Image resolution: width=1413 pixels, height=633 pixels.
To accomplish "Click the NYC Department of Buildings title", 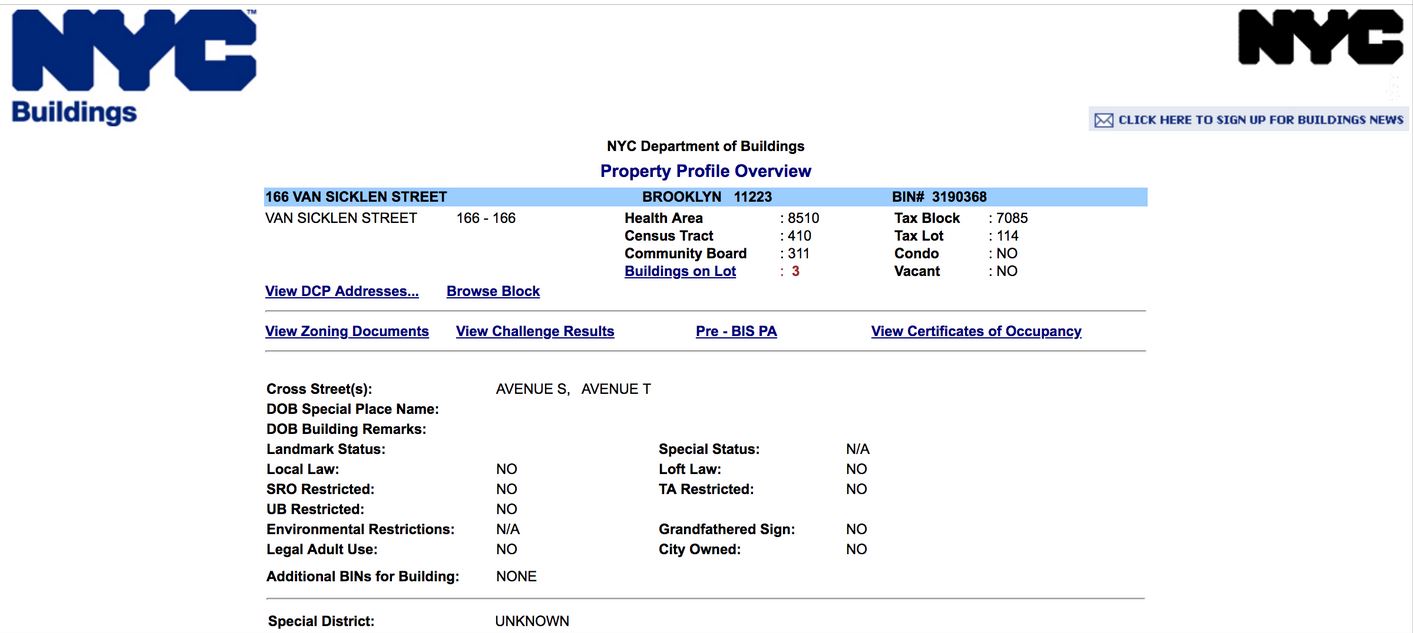I will [706, 146].
